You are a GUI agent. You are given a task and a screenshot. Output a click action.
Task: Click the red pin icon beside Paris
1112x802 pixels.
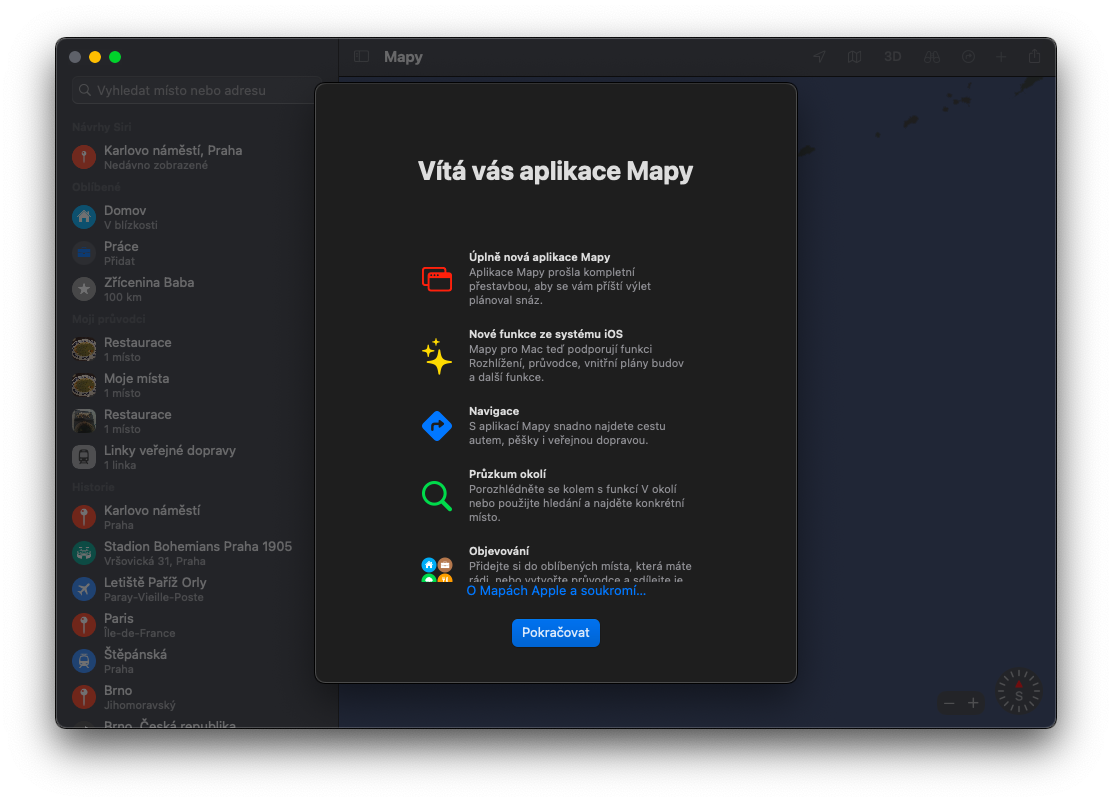click(84, 625)
